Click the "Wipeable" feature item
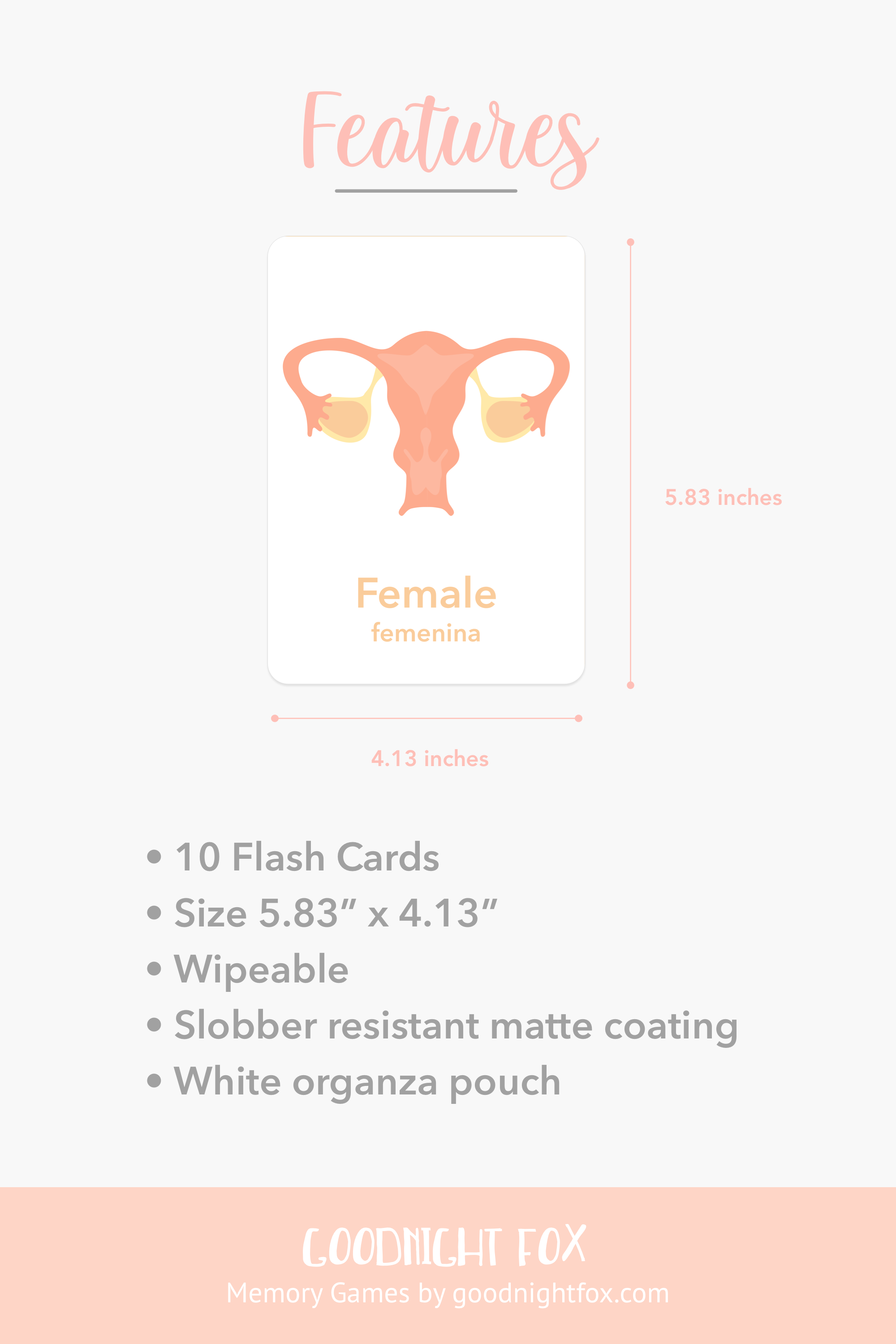Screen dimensions: 896x1344 coord(261,969)
